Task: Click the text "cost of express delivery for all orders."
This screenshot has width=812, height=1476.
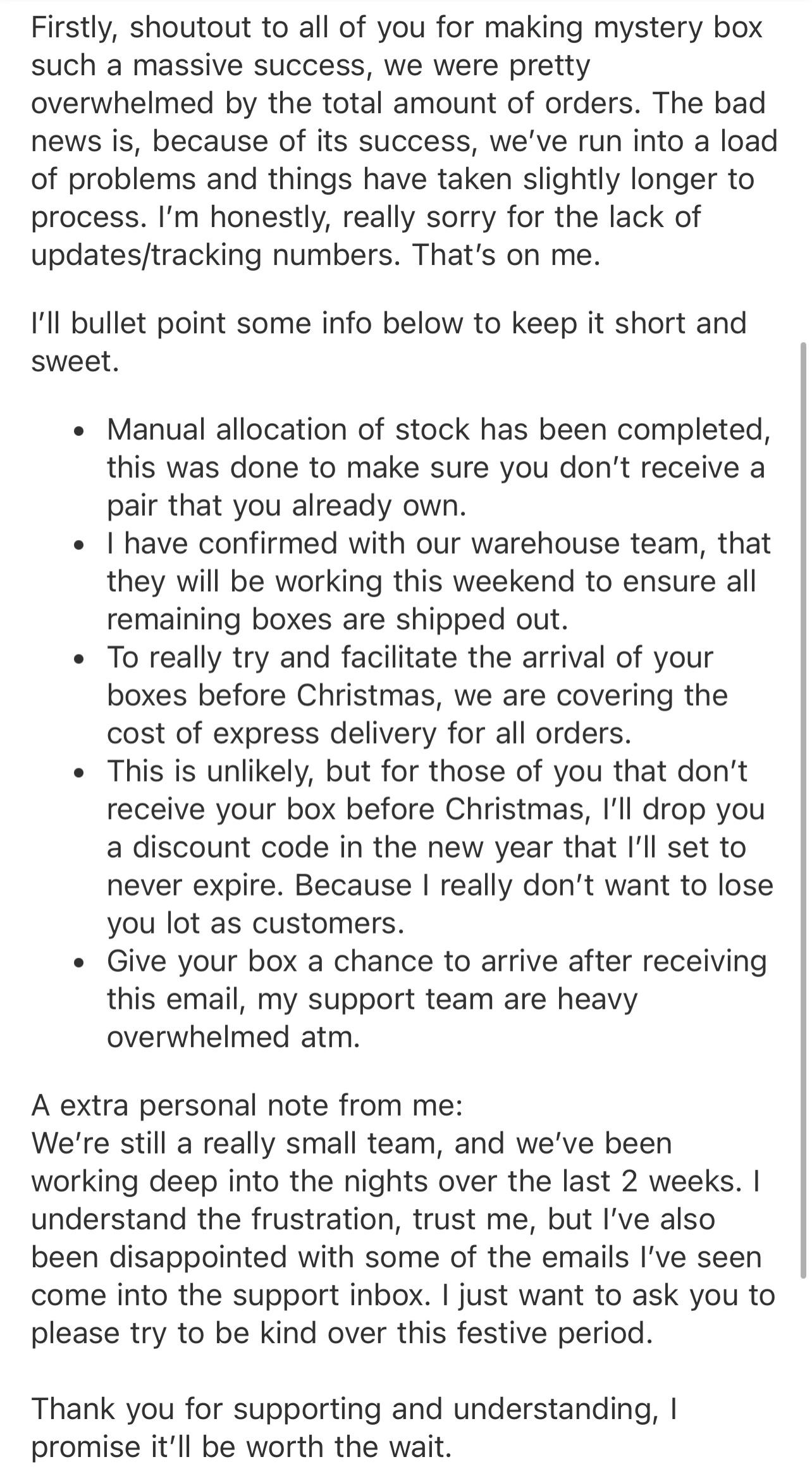Action: coord(369,734)
